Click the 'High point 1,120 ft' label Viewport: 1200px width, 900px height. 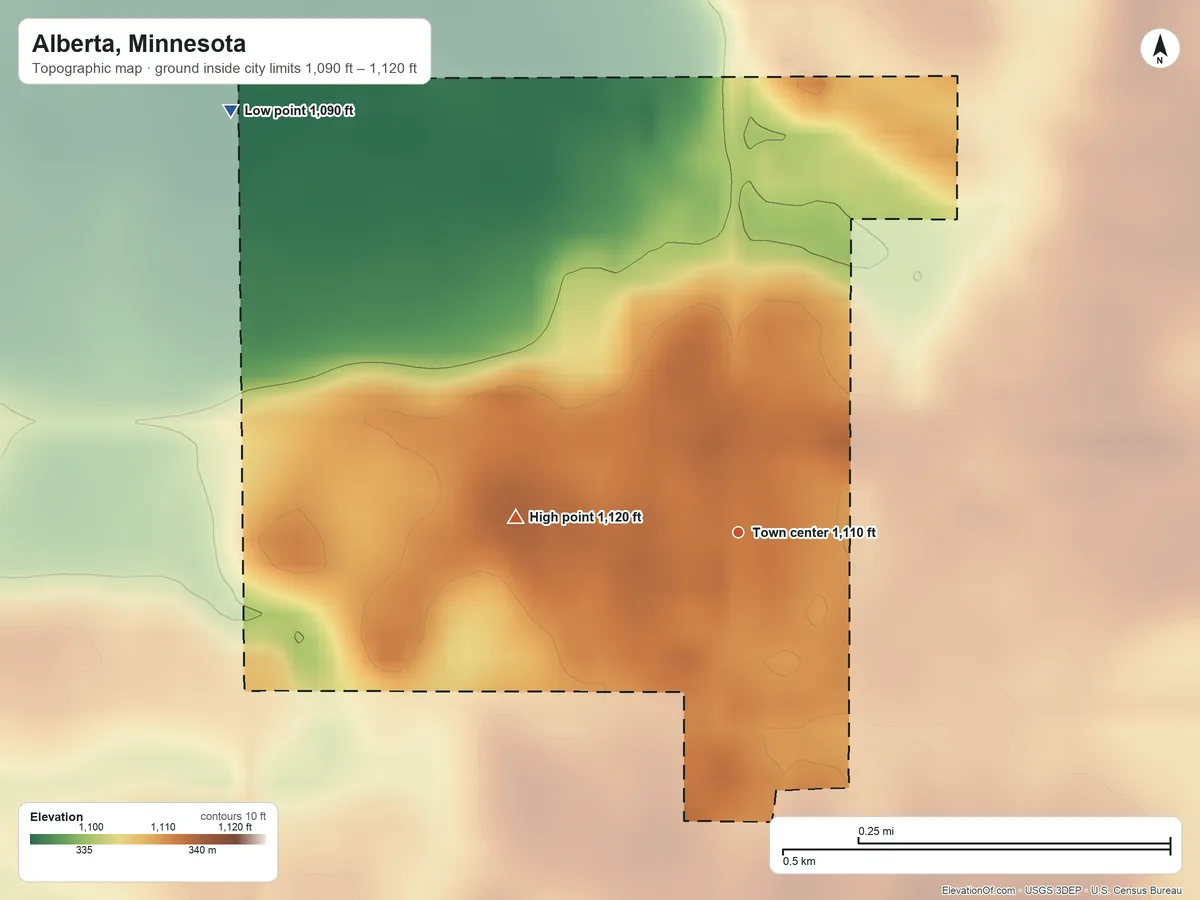pyautogui.click(x=585, y=517)
